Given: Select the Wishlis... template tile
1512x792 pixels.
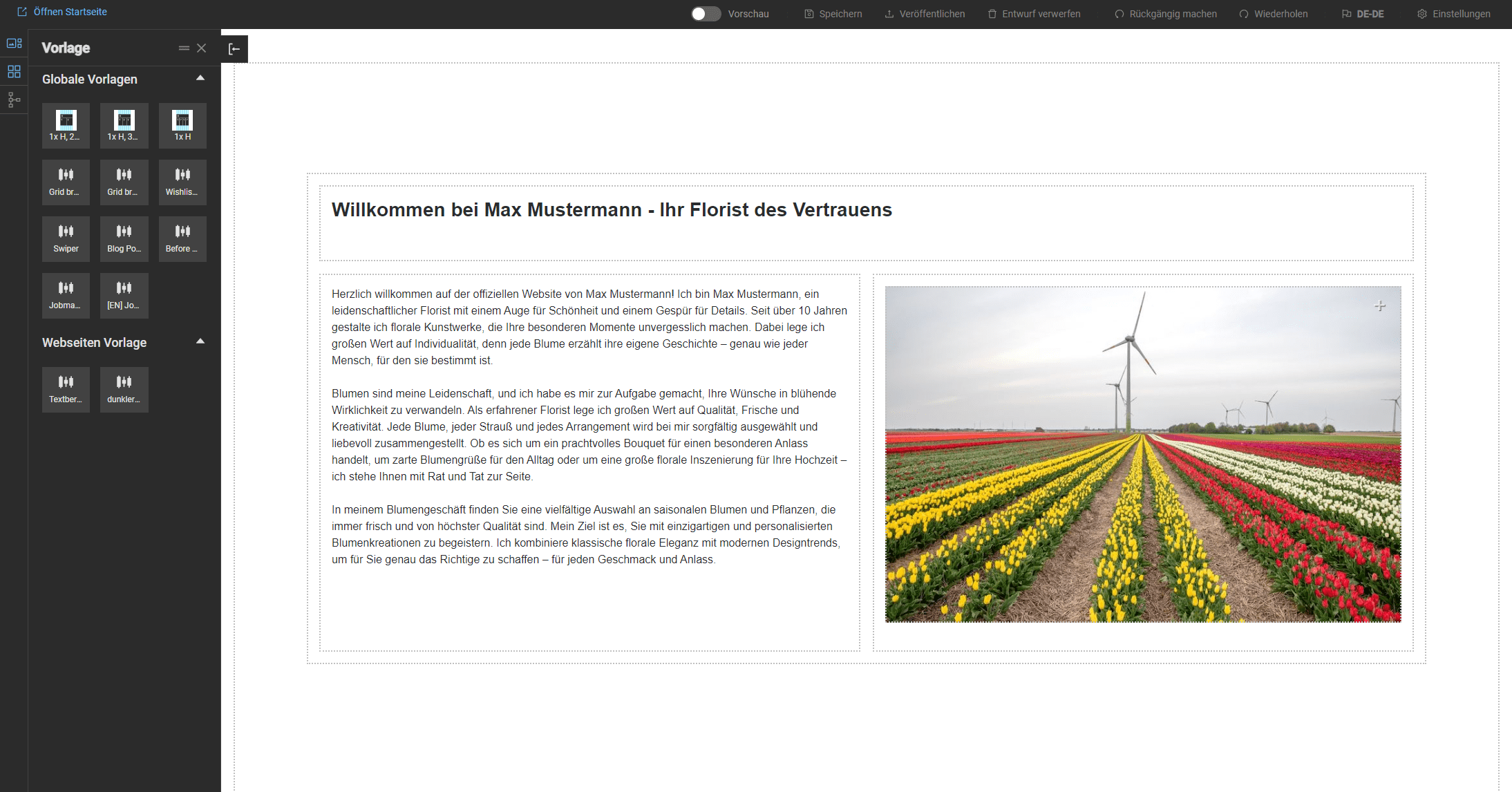Looking at the screenshot, I should point(182,182).
